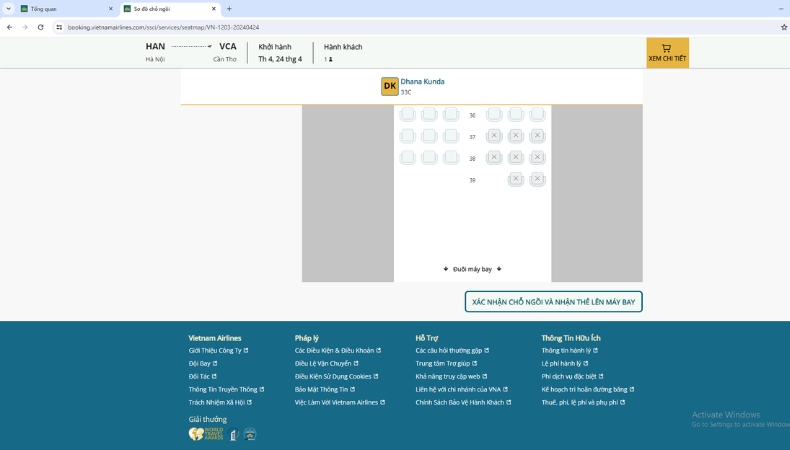This screenshot has height=450, width=790.
Task: Pick the window-side right seat in row 36
Action: point(537,115)
